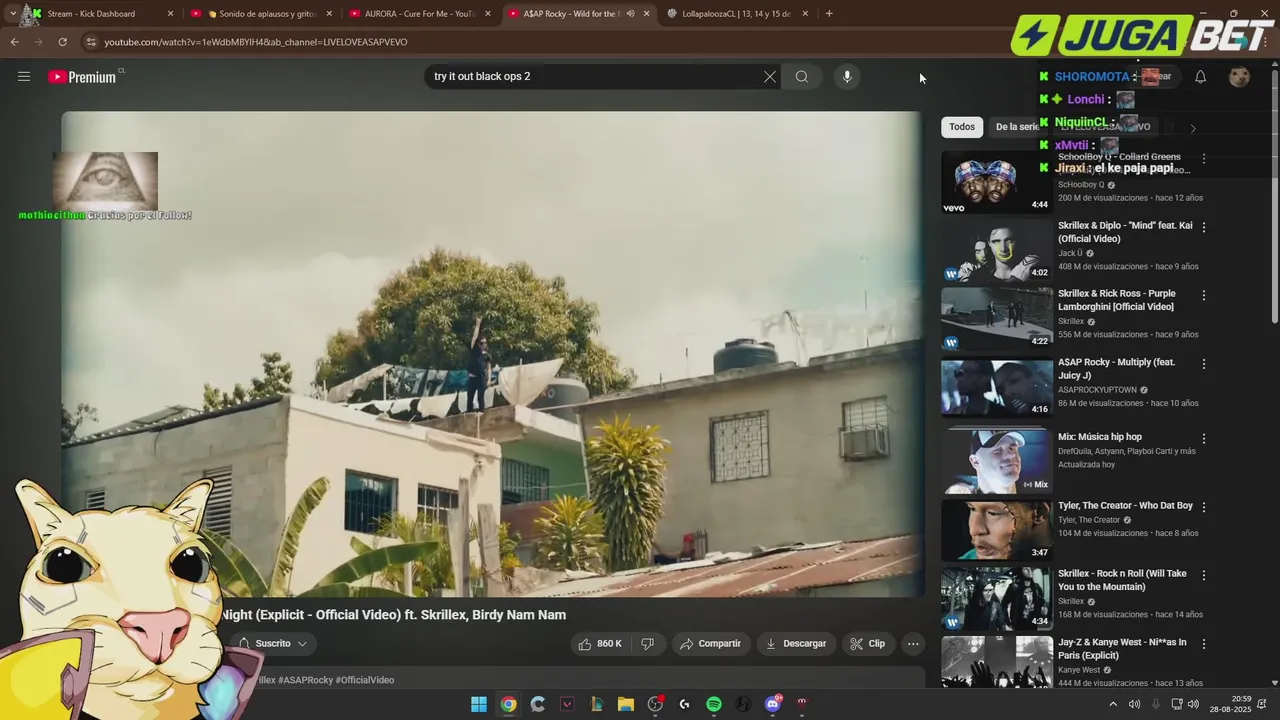Reload the page in Chrome

tap(62, 42)
